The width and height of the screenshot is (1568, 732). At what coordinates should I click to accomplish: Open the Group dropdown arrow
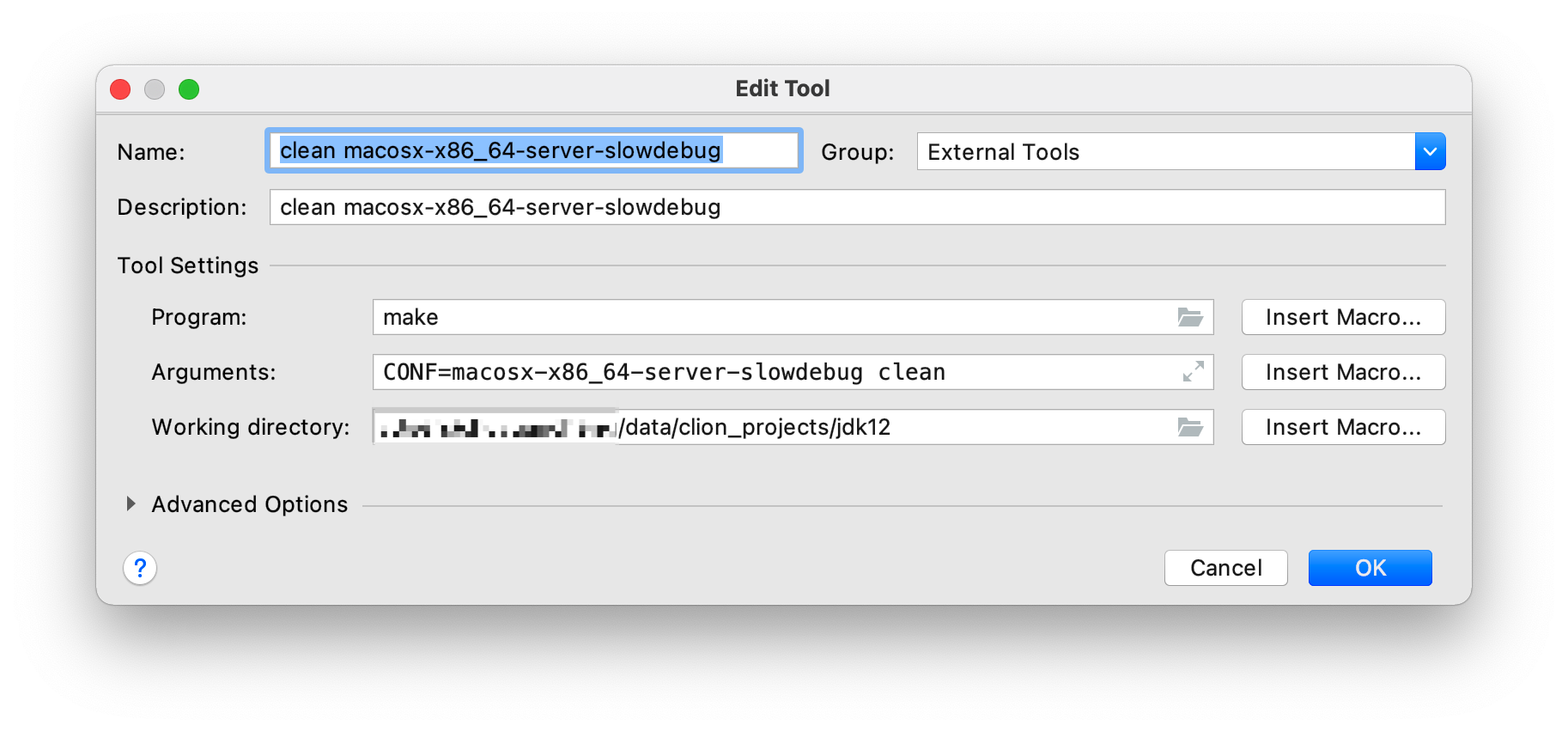pyautogui.click(x=1430, y=152)
